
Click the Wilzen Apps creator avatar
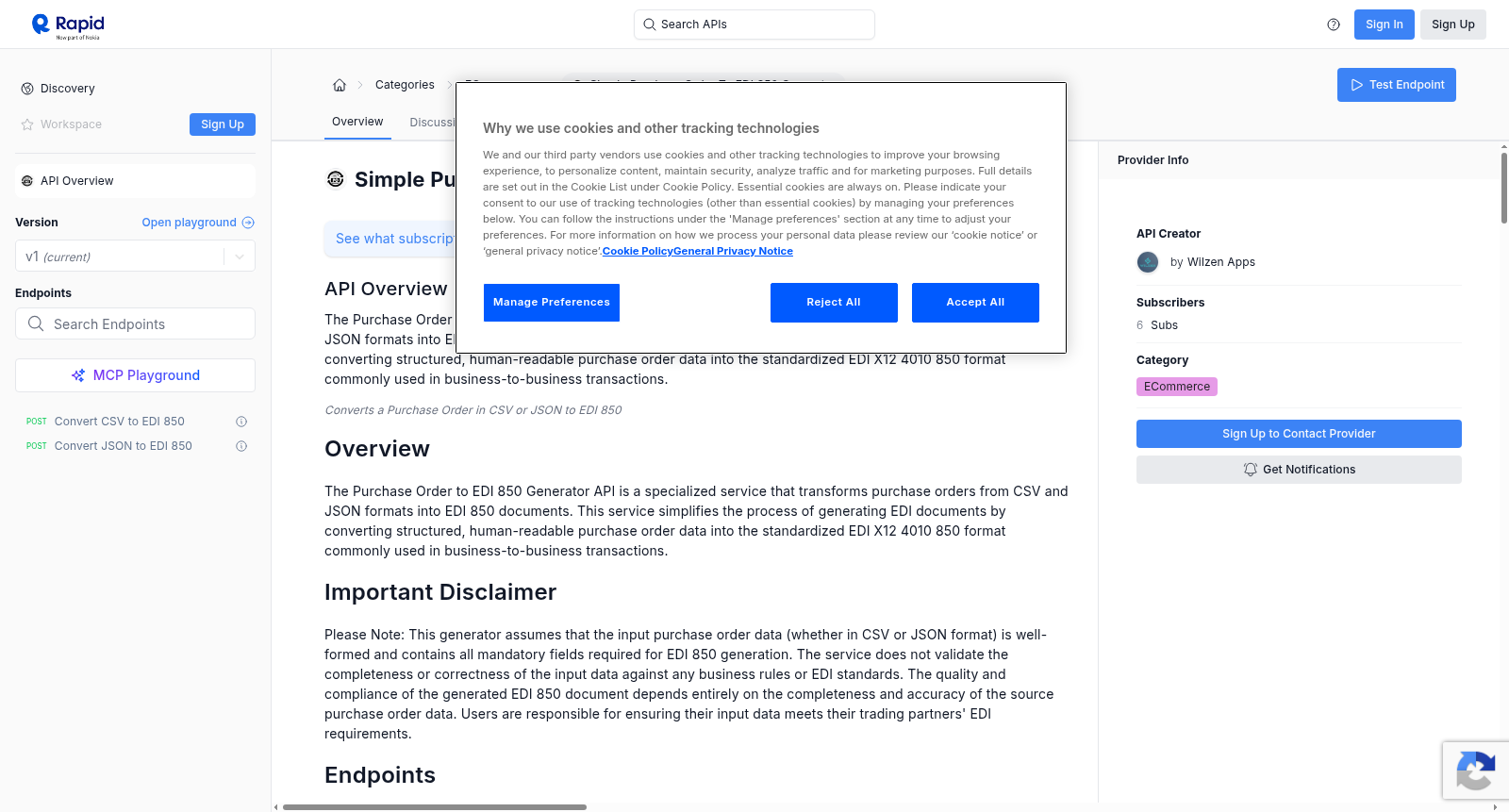coord(1148,262)
